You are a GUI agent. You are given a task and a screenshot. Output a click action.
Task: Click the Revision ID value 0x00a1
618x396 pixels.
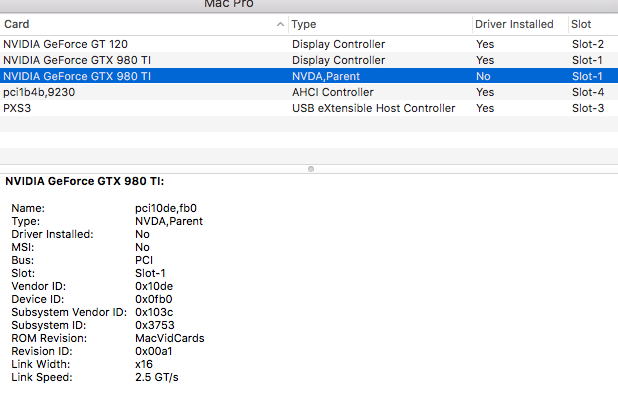pyautogui.click(x=154, y=351)
